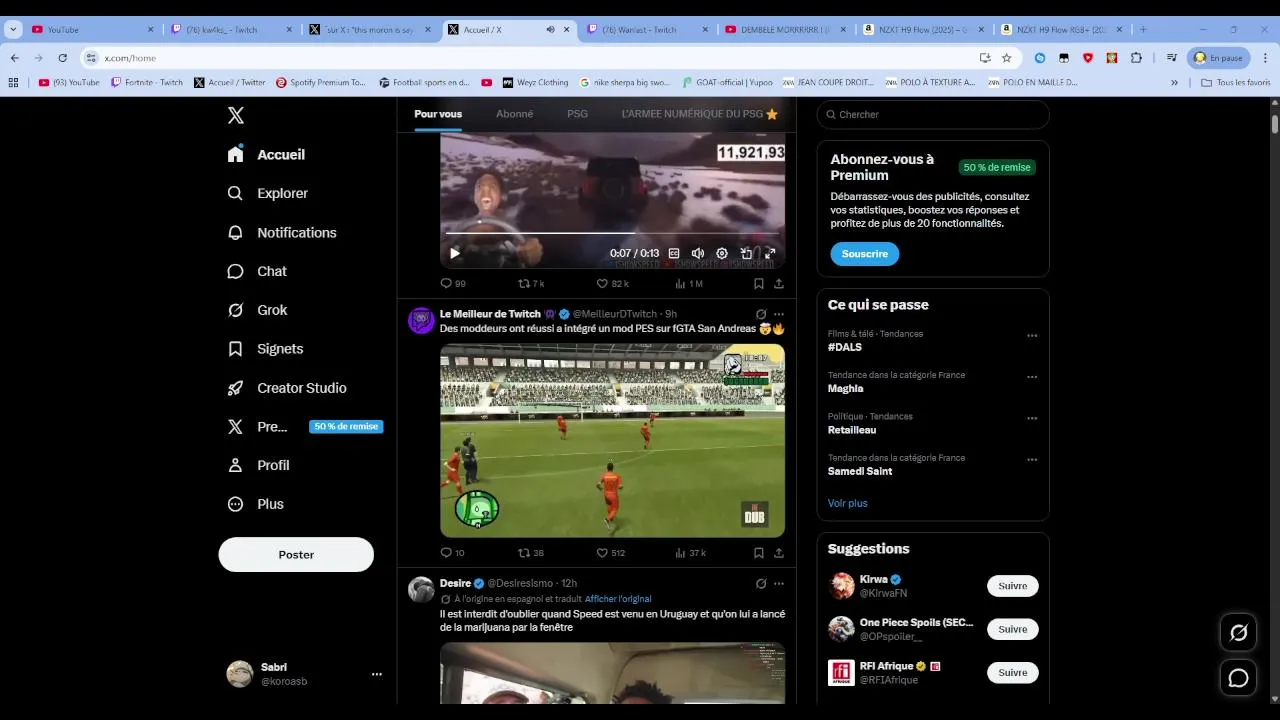Go to Profil in the sidebar
The height and width of the screenshot is (720, 1280).
[x=258, y=465]
